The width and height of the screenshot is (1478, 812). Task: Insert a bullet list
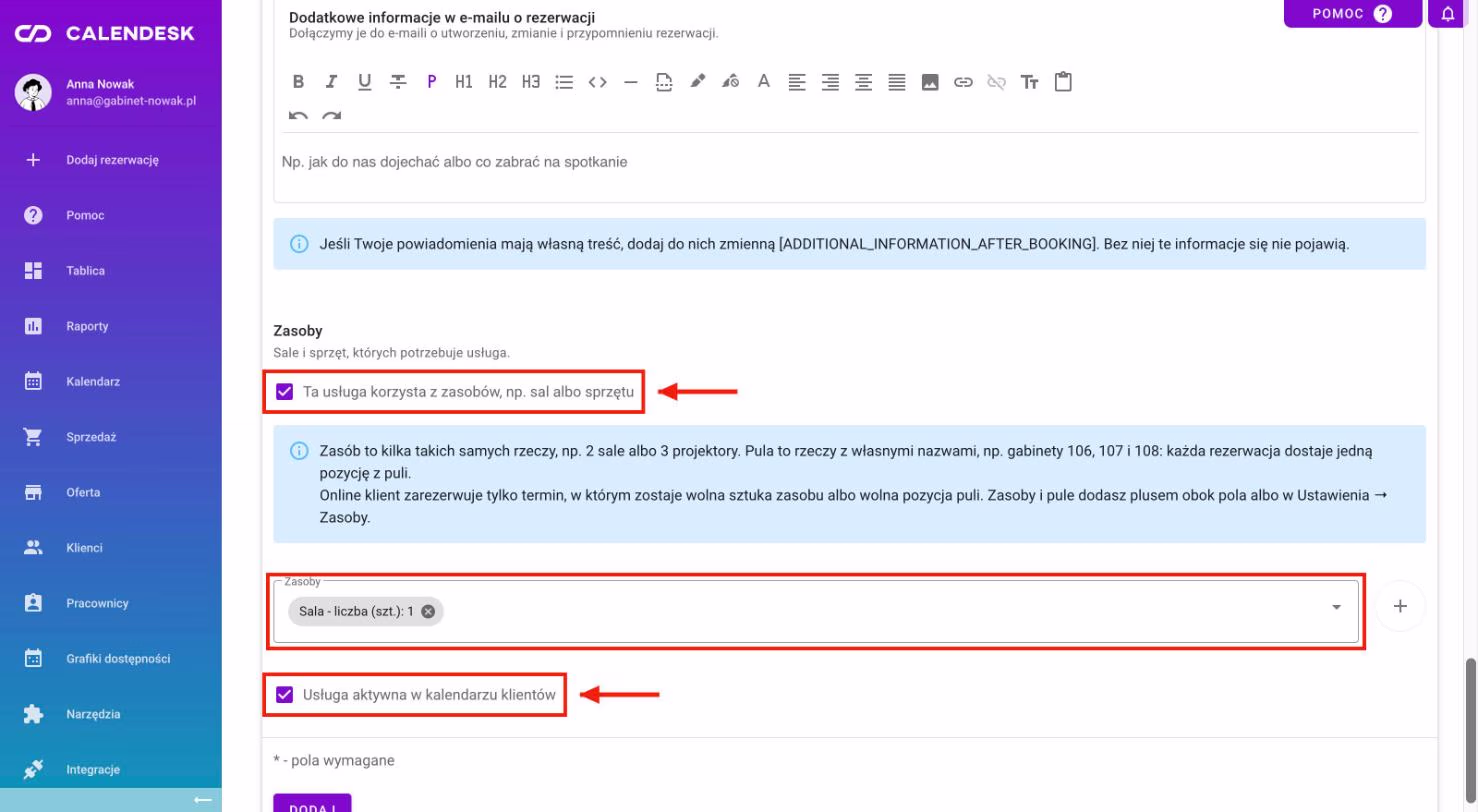pyautogui.click(x=564, y=82)
